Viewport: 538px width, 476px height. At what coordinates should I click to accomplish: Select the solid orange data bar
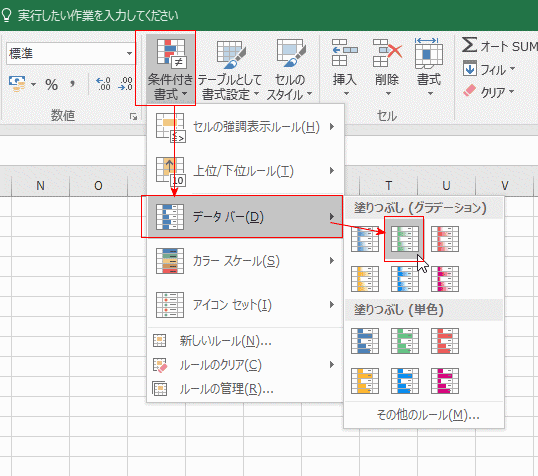pos(365,381)
